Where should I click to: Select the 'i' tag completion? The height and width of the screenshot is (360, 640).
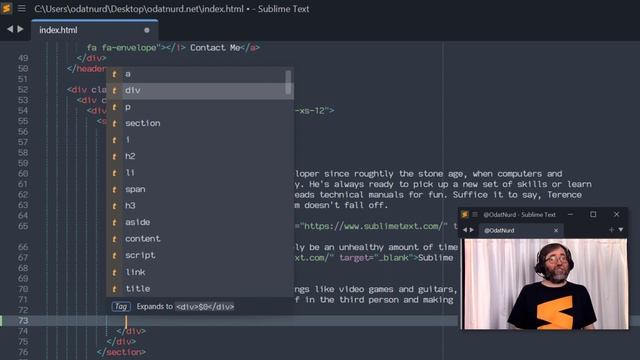point(200,140)
